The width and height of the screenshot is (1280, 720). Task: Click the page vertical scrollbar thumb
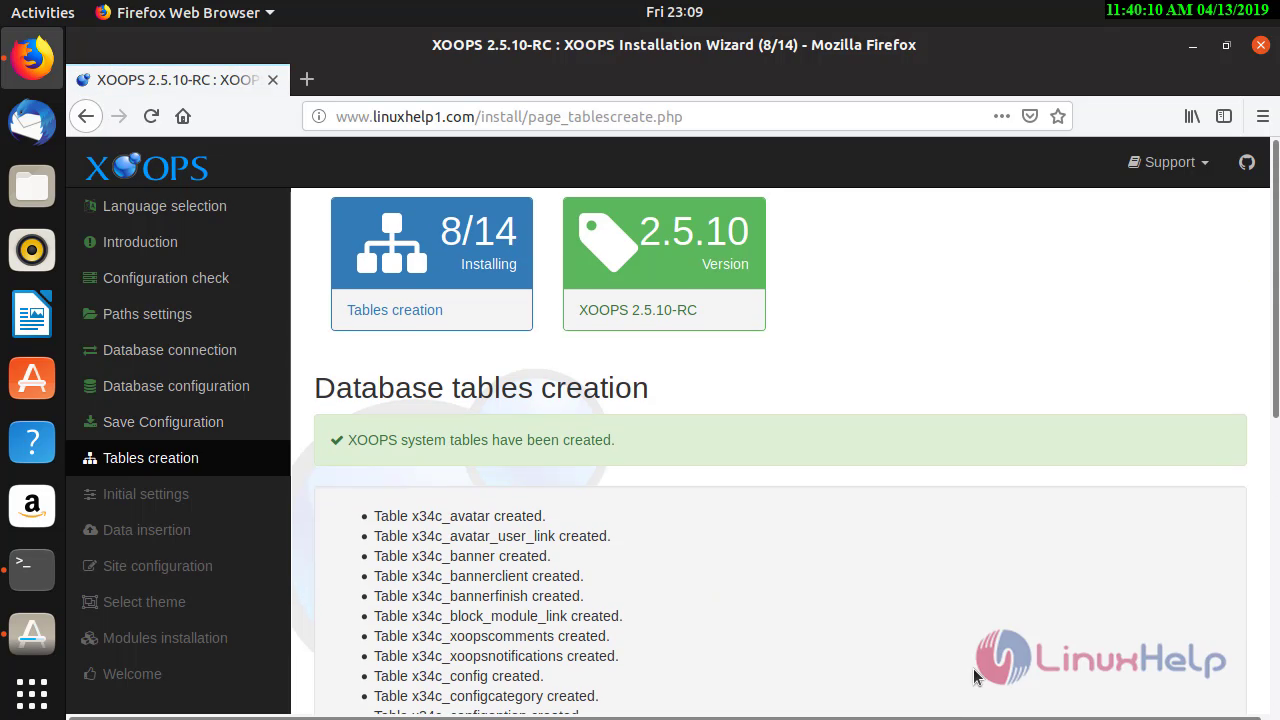1275,280
